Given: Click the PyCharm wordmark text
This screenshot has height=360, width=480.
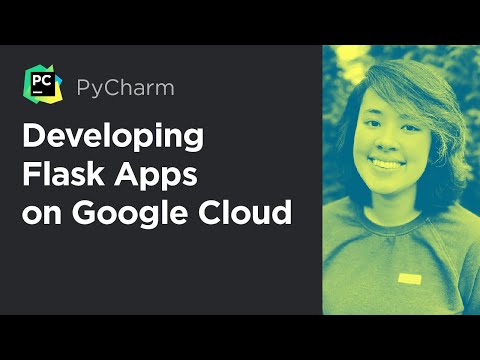Looking at the screenshot, I should point(125,88).
